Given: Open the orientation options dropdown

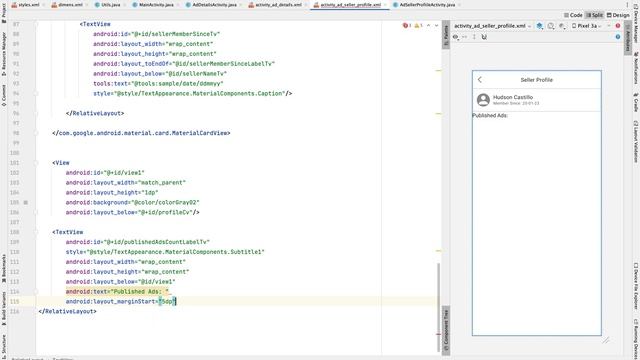Looking at the screenshot, I should (x=551, y=26).
